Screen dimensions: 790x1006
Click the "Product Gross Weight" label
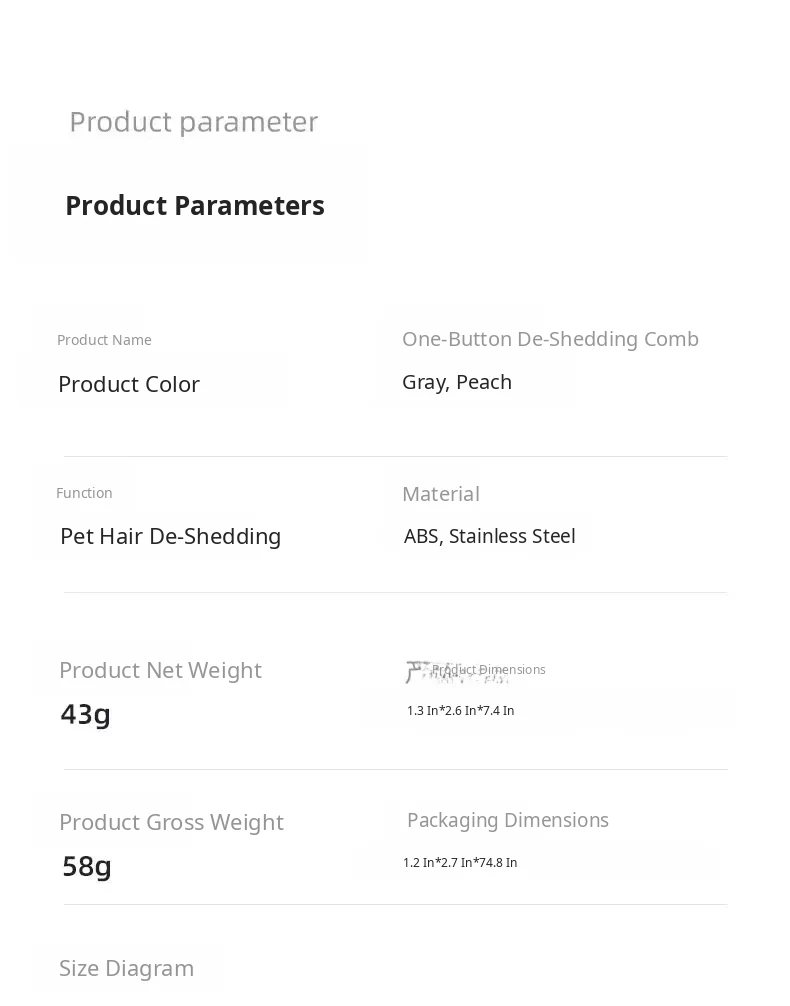click(x=171, y=822)
